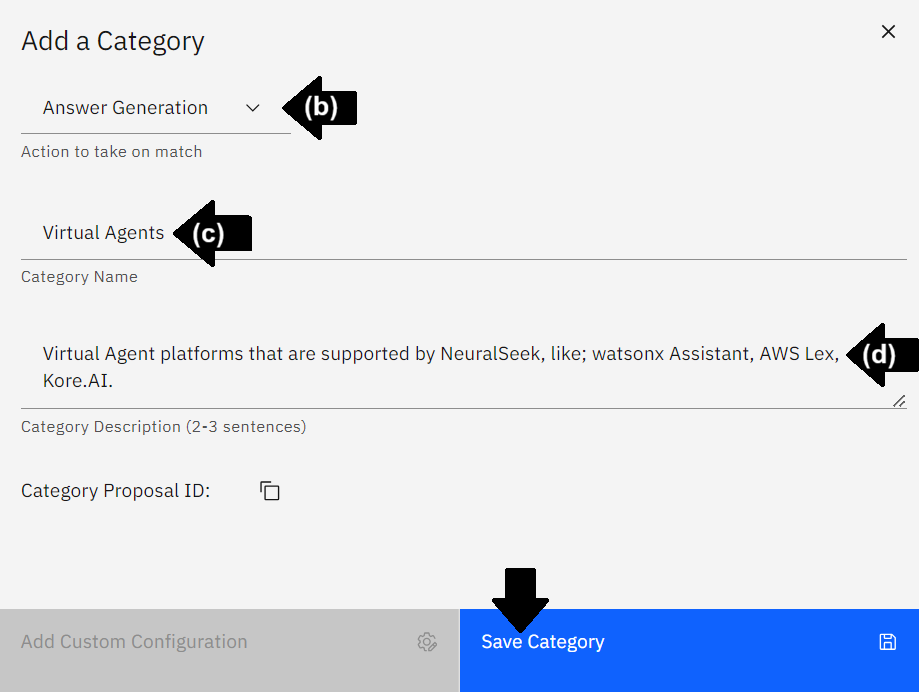919x692 pixels.
Task: Focus the Virtual Agents category name field
Action: [x=464, y=233]
